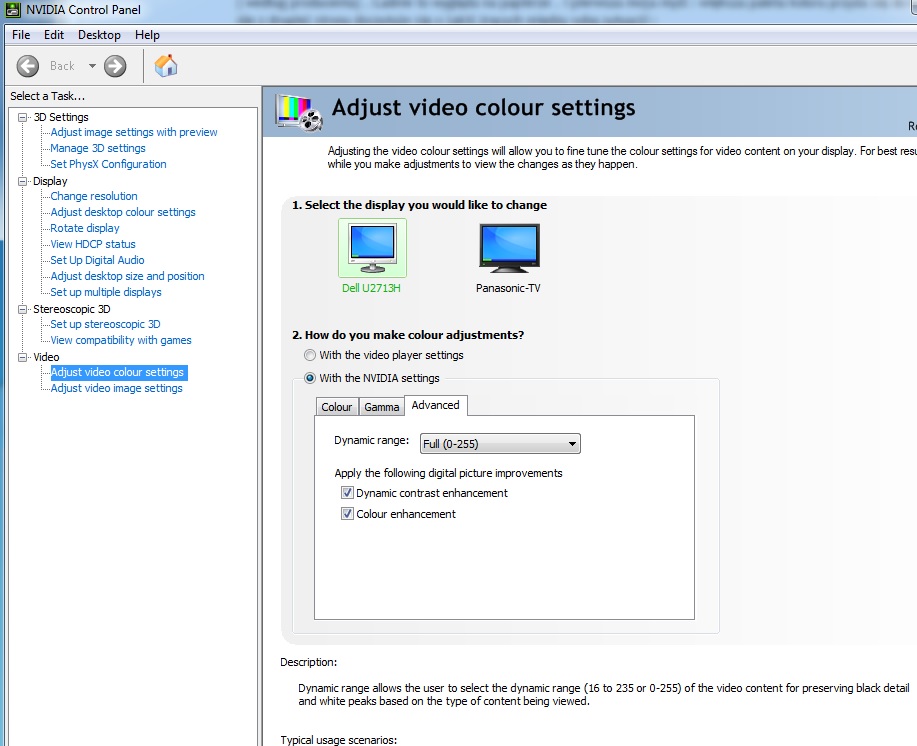The height and width of the screenshot is (746, 917).
Task: Open the Back history dropdown arrow
Action: tap(92, 66)
